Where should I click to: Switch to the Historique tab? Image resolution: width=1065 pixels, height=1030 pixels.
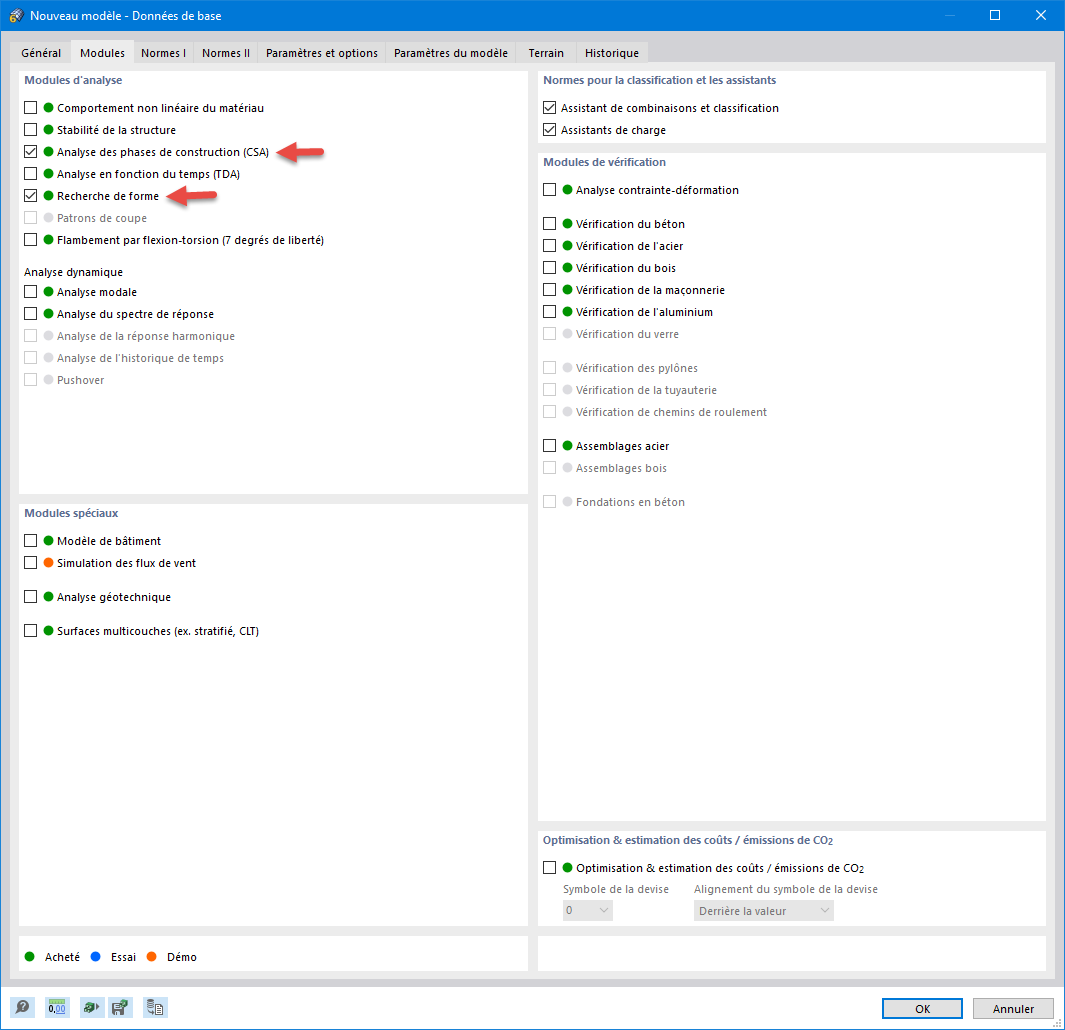pyautogui.click(x=611, y=53)
